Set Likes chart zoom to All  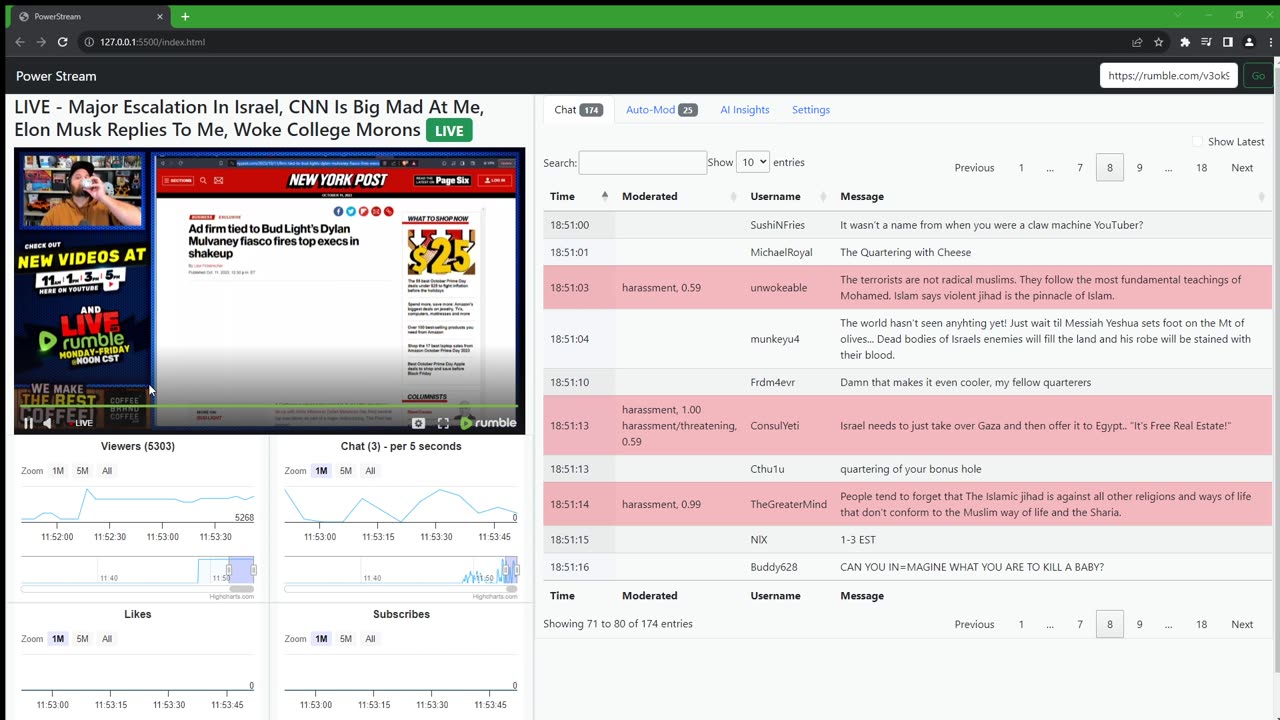[107, 639]
